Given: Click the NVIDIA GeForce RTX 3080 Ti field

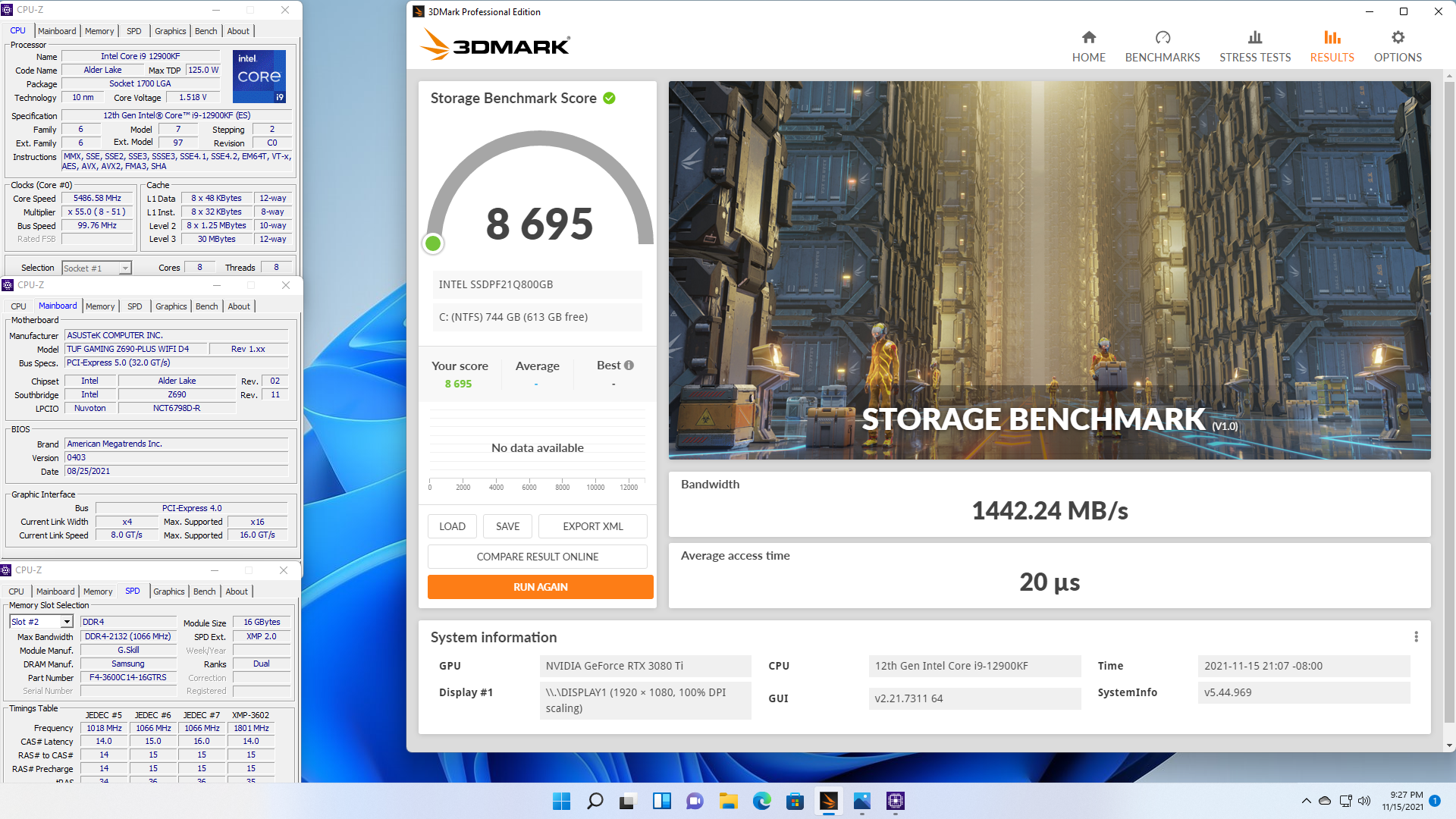Looking at the screenshot, I should [645, 666].
